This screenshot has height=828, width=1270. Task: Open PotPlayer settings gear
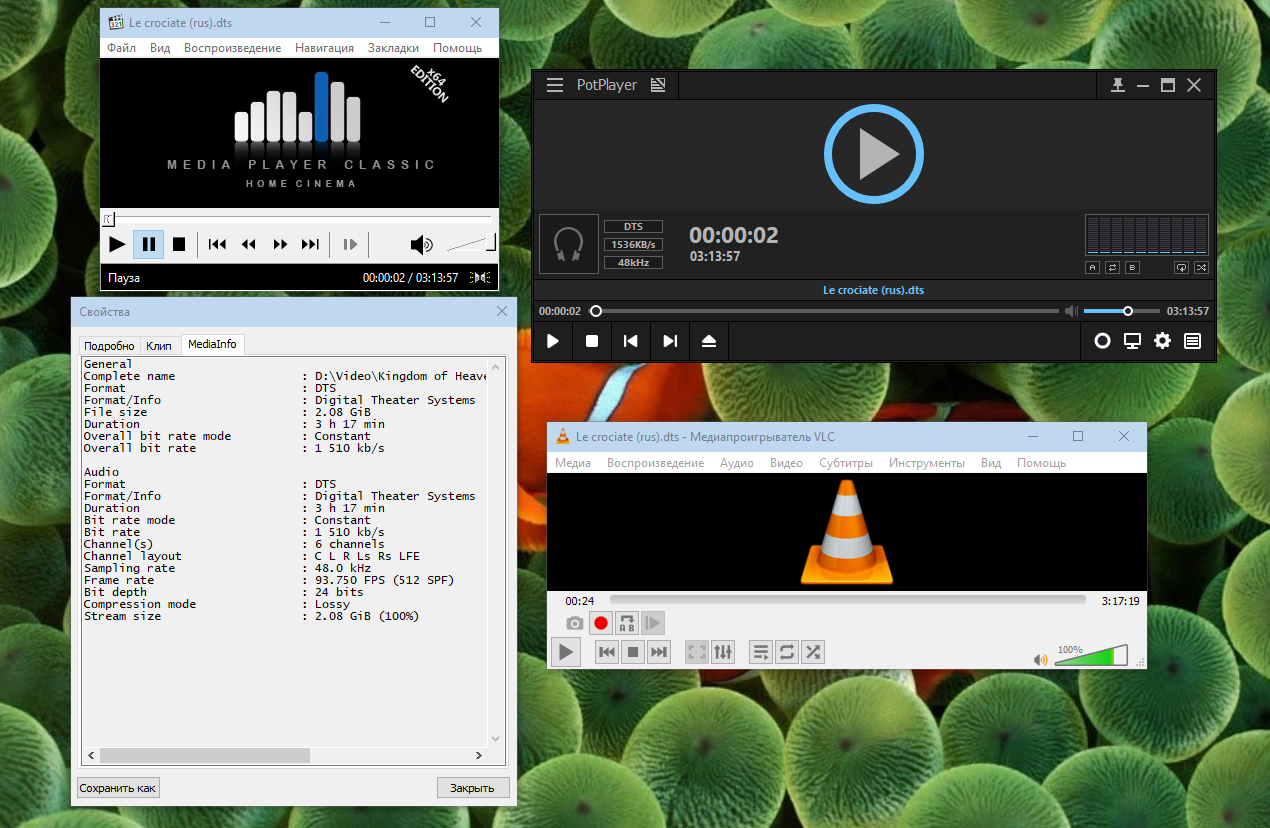point(1162,341)
